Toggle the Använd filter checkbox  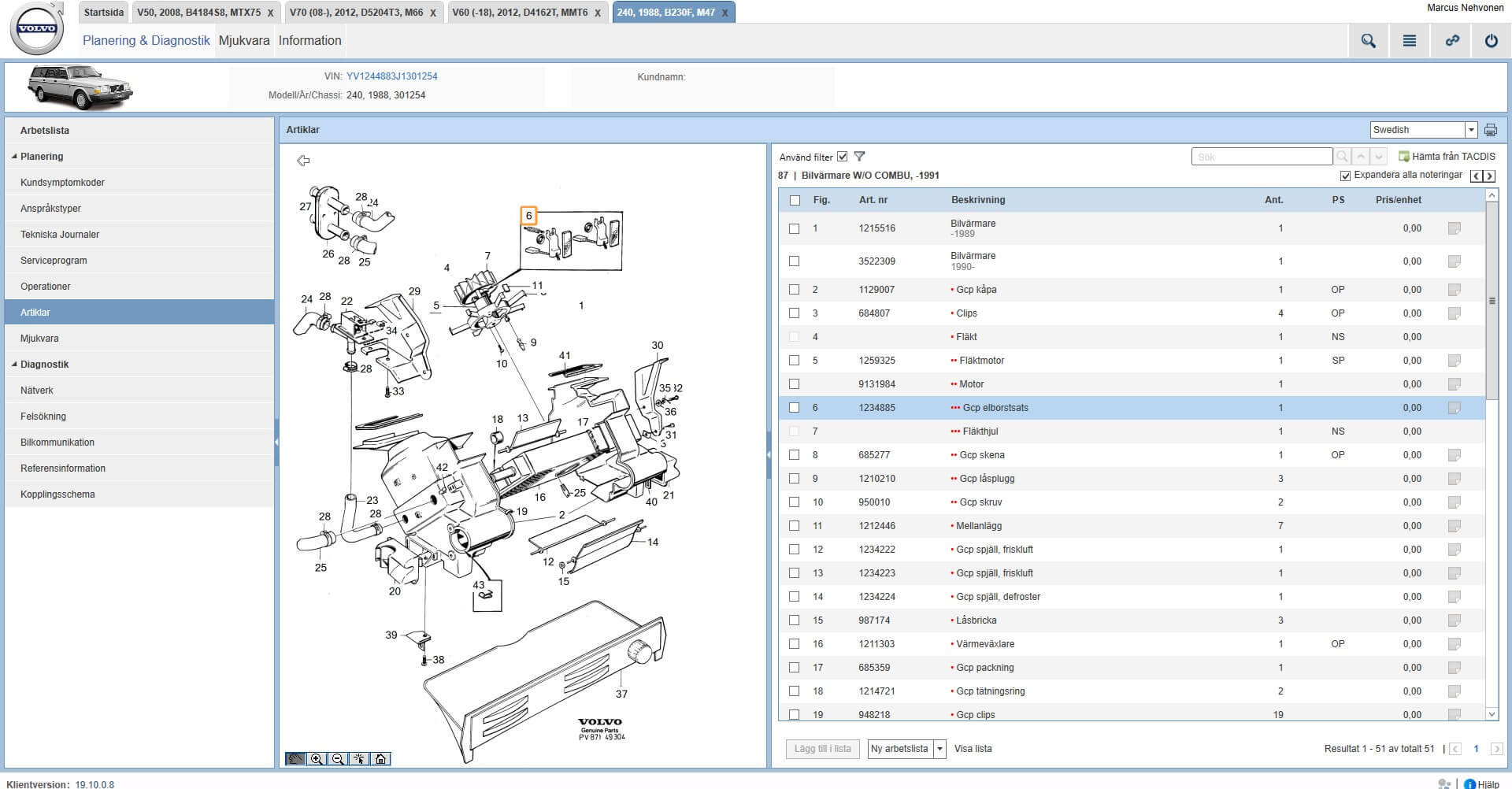coord(843,157)
